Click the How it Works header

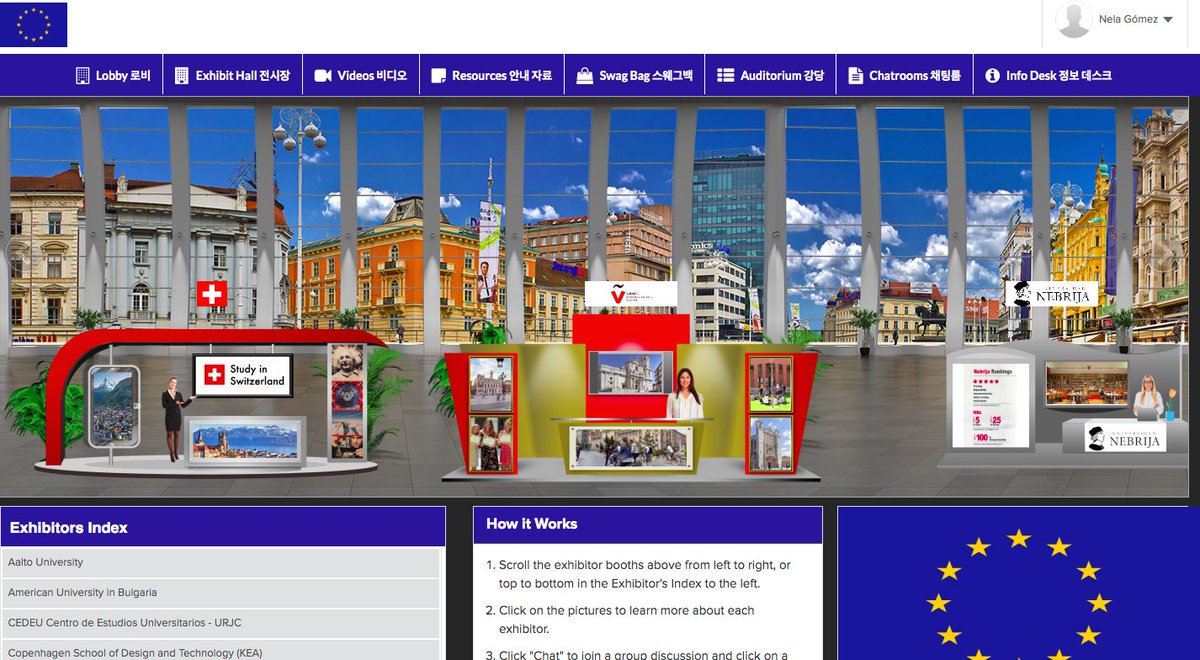pos(648,524)
